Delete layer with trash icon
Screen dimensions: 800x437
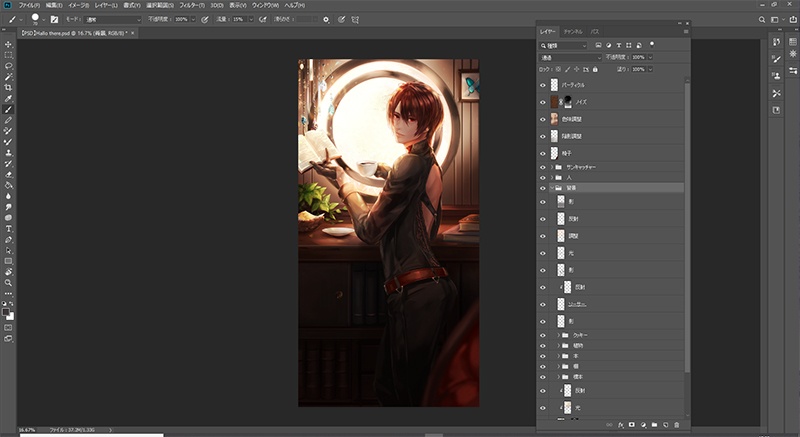tap(677, 425)
